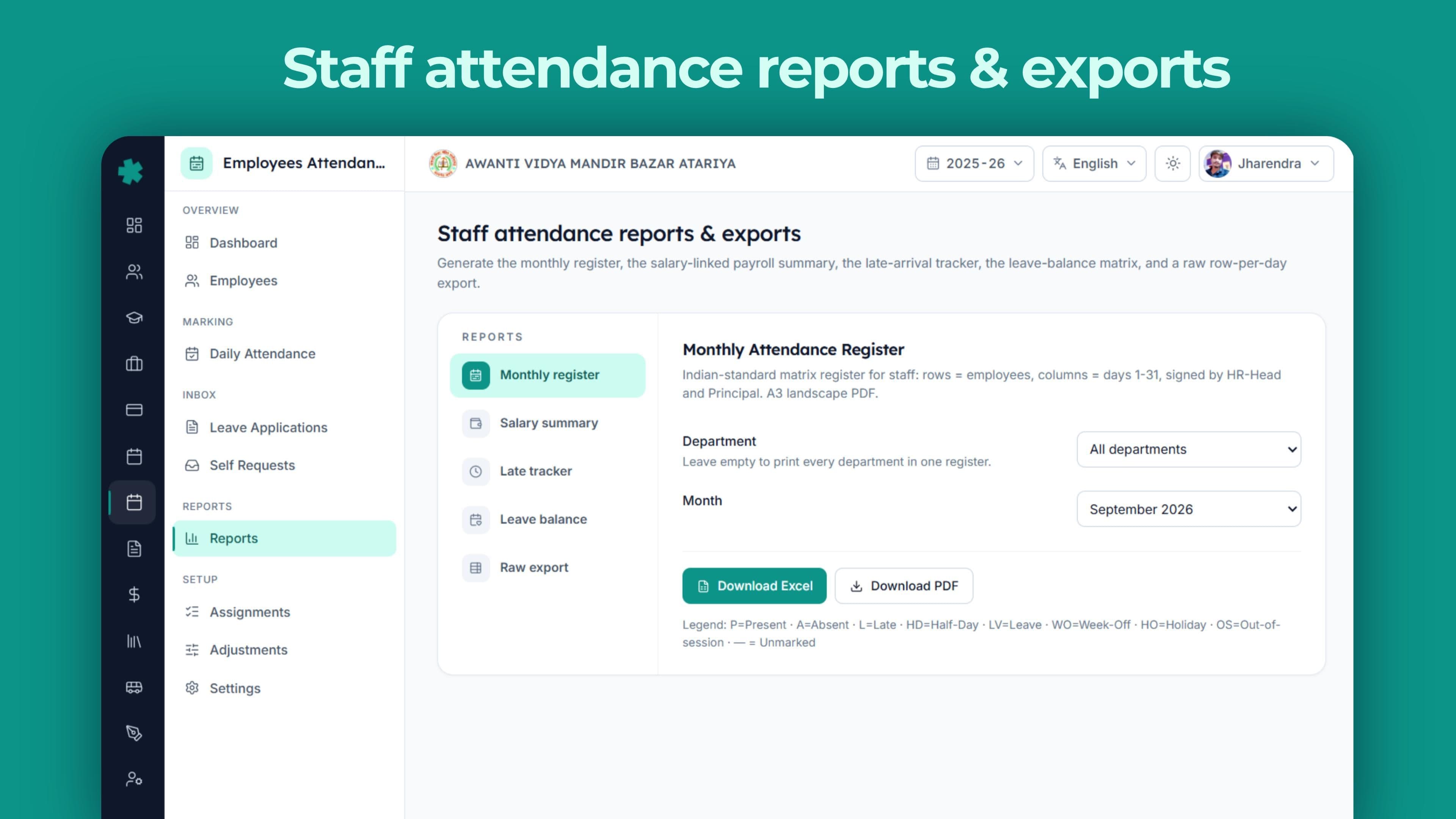The height and width of the screenshot is (819, 1456).
Task: Open the users icon in dark rail
Action: click(x=134, y=272)
